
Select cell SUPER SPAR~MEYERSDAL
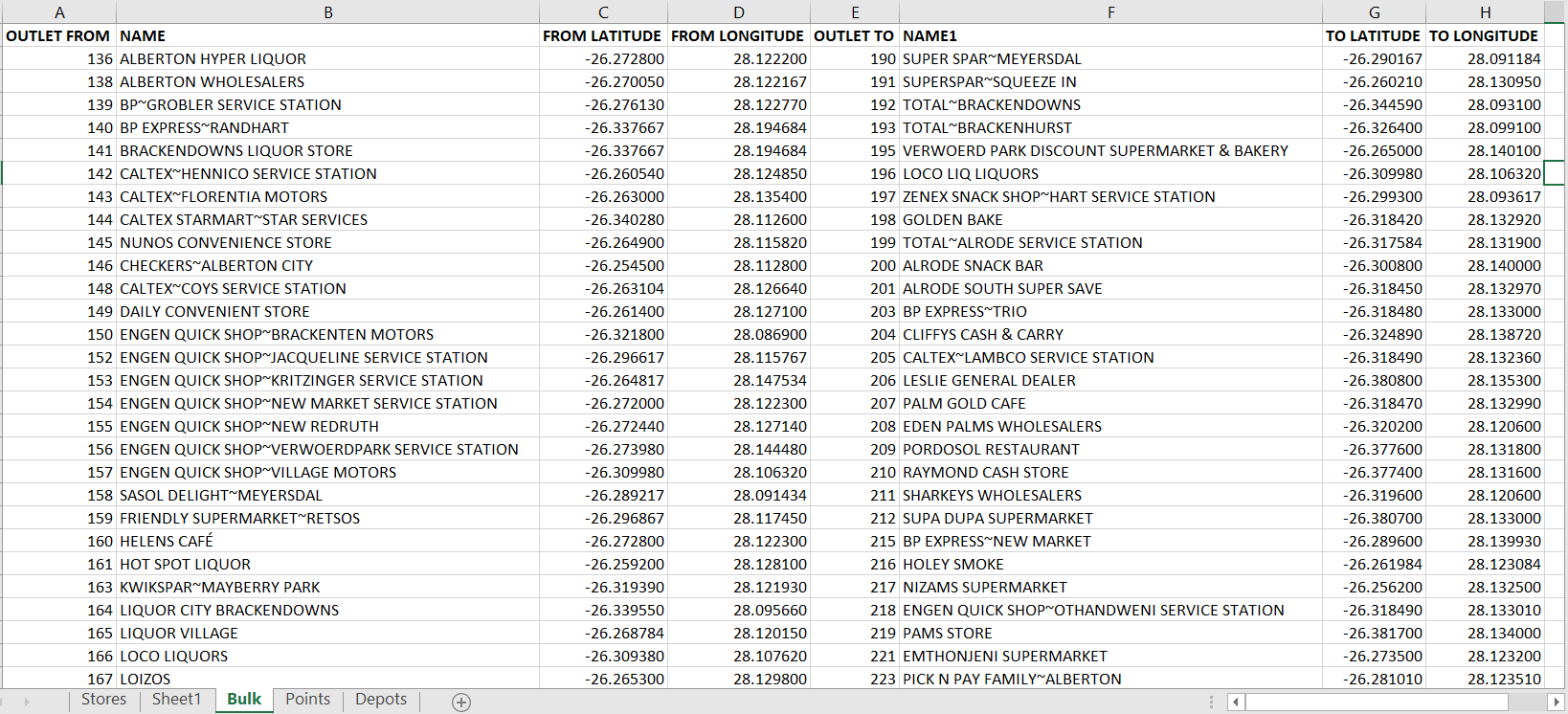pyautogui.click(x=1110, y=58)
